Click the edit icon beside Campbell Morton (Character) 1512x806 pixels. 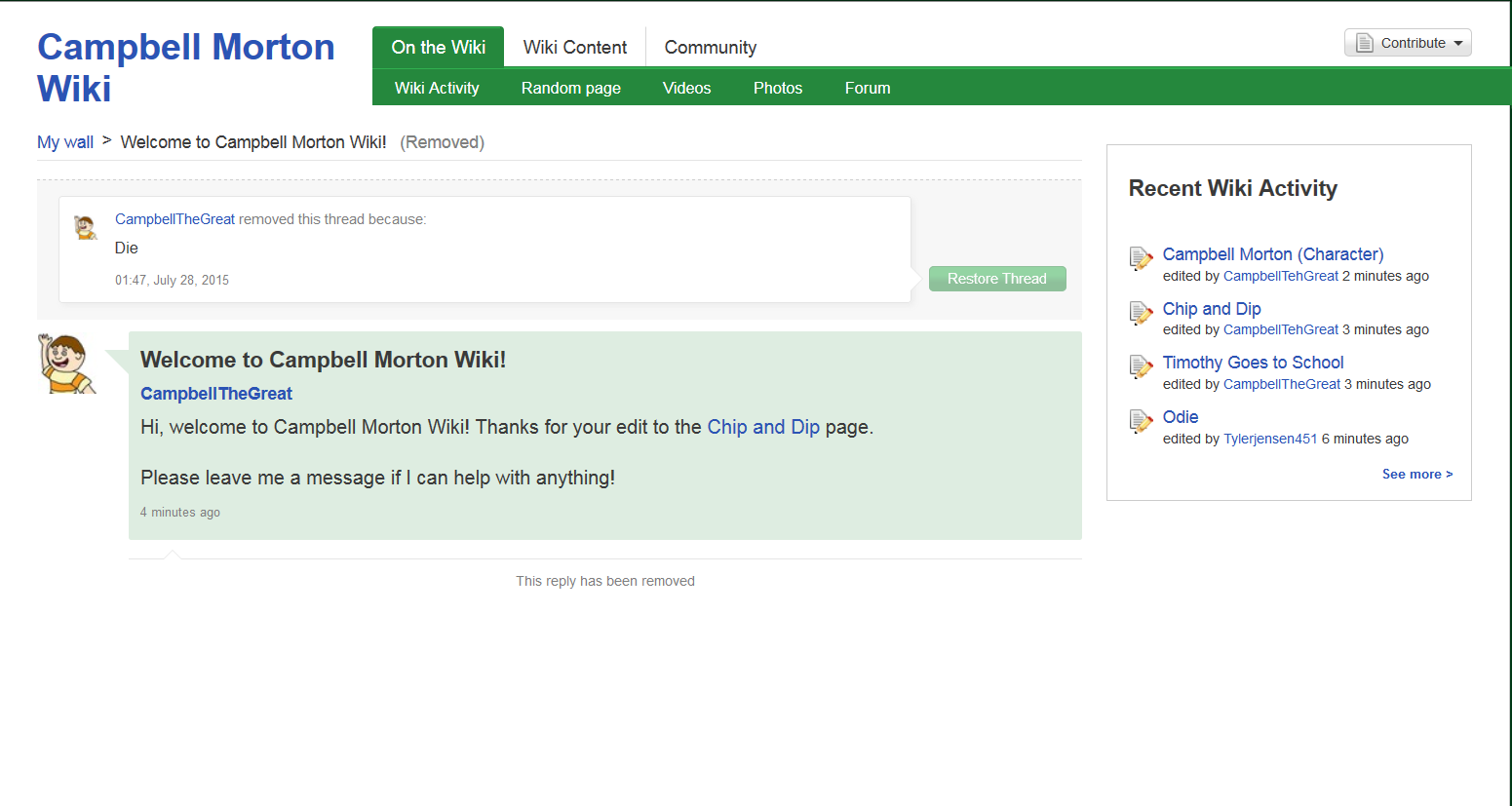click(x=1141, y=258)
